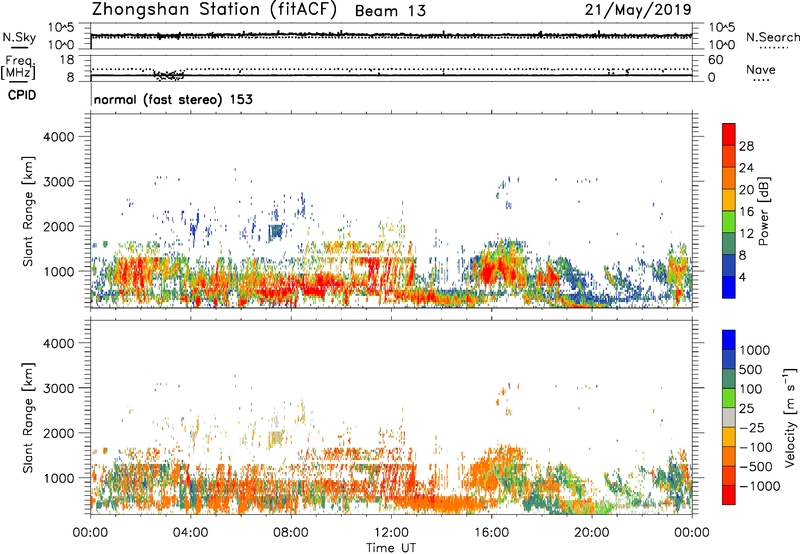Click the 'Power [dB]' color bar label
This screenshot has height=554, width=800.
point(763,211)
